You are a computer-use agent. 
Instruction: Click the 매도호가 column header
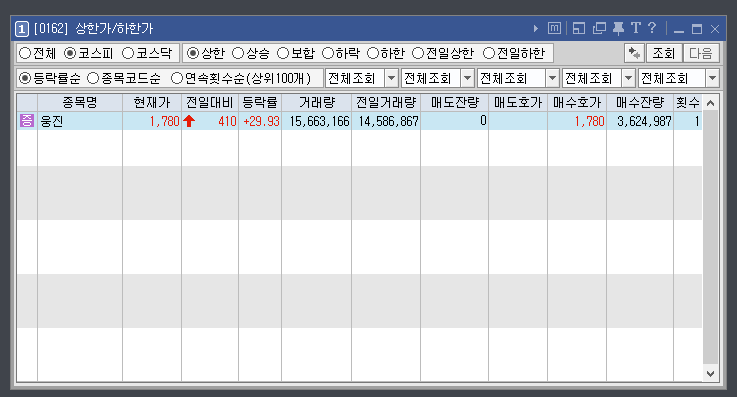tap(518, 102)
